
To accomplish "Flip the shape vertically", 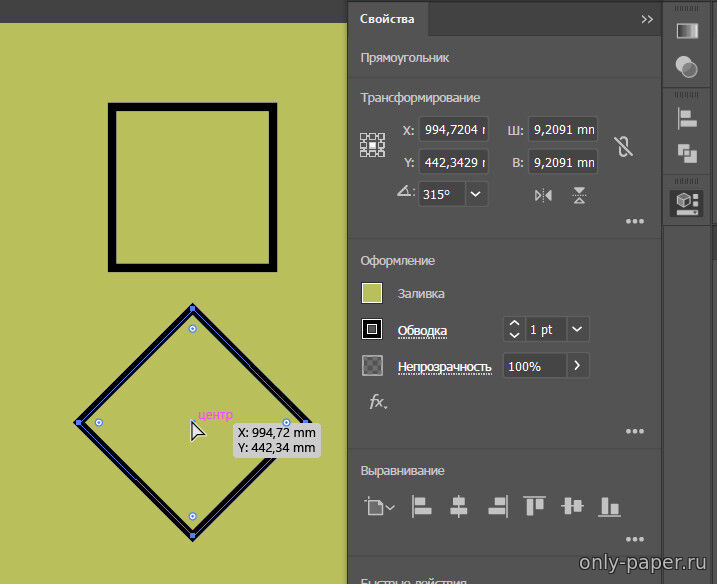I will pos(579,196).
